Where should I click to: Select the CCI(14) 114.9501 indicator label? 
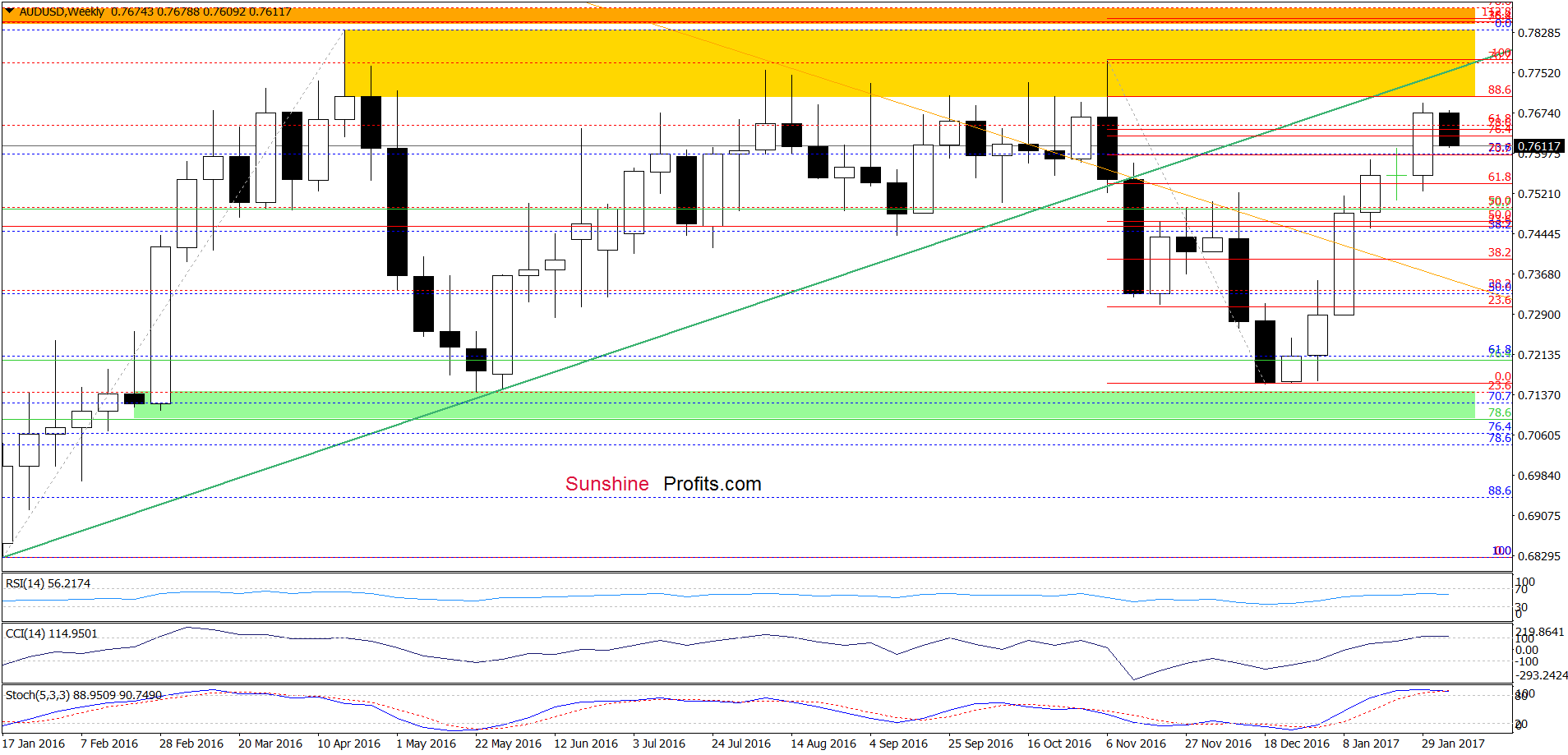click(x=51, y=633)
